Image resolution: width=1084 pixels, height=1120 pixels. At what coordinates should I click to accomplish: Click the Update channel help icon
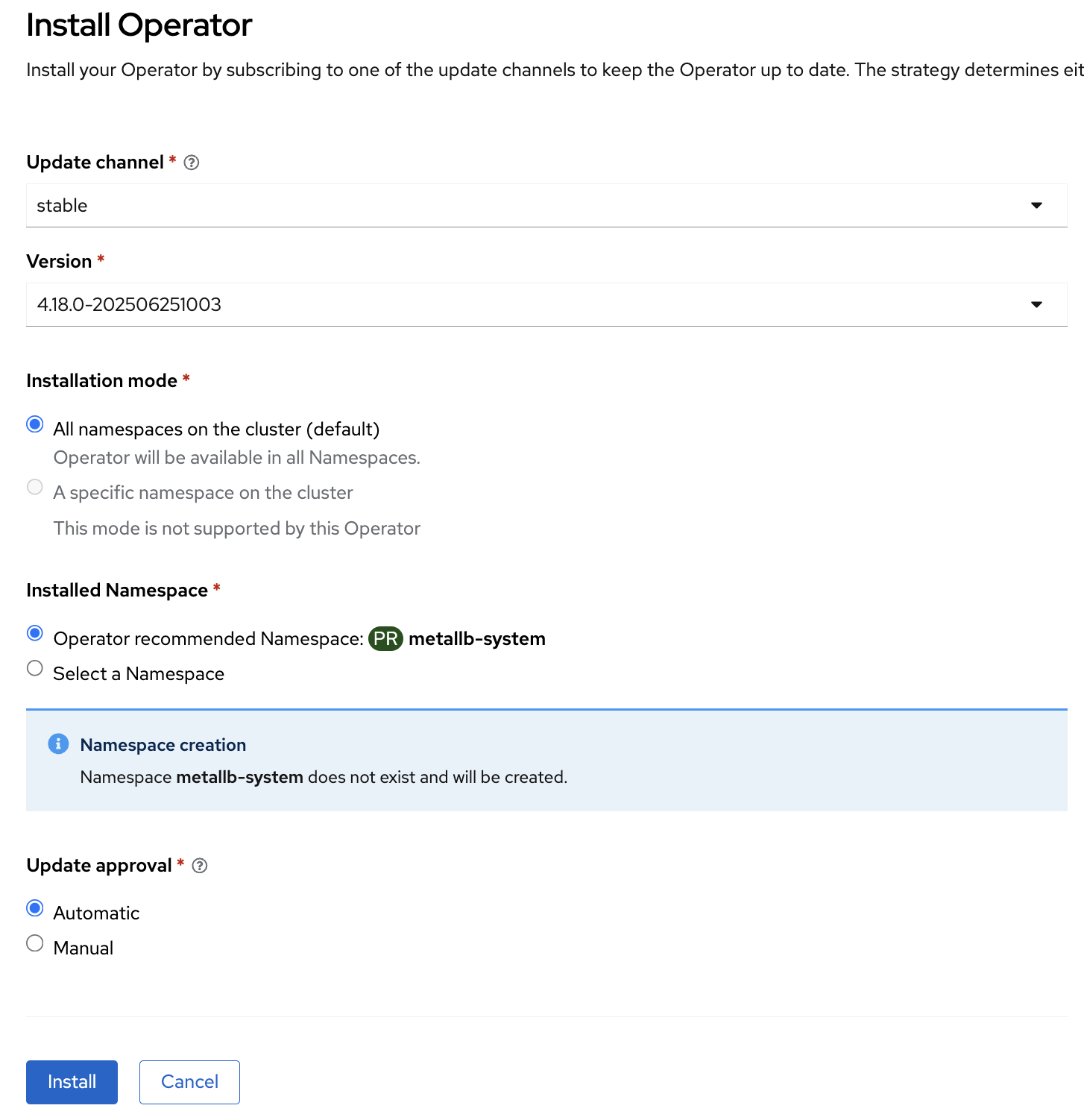tap(192, 163)
